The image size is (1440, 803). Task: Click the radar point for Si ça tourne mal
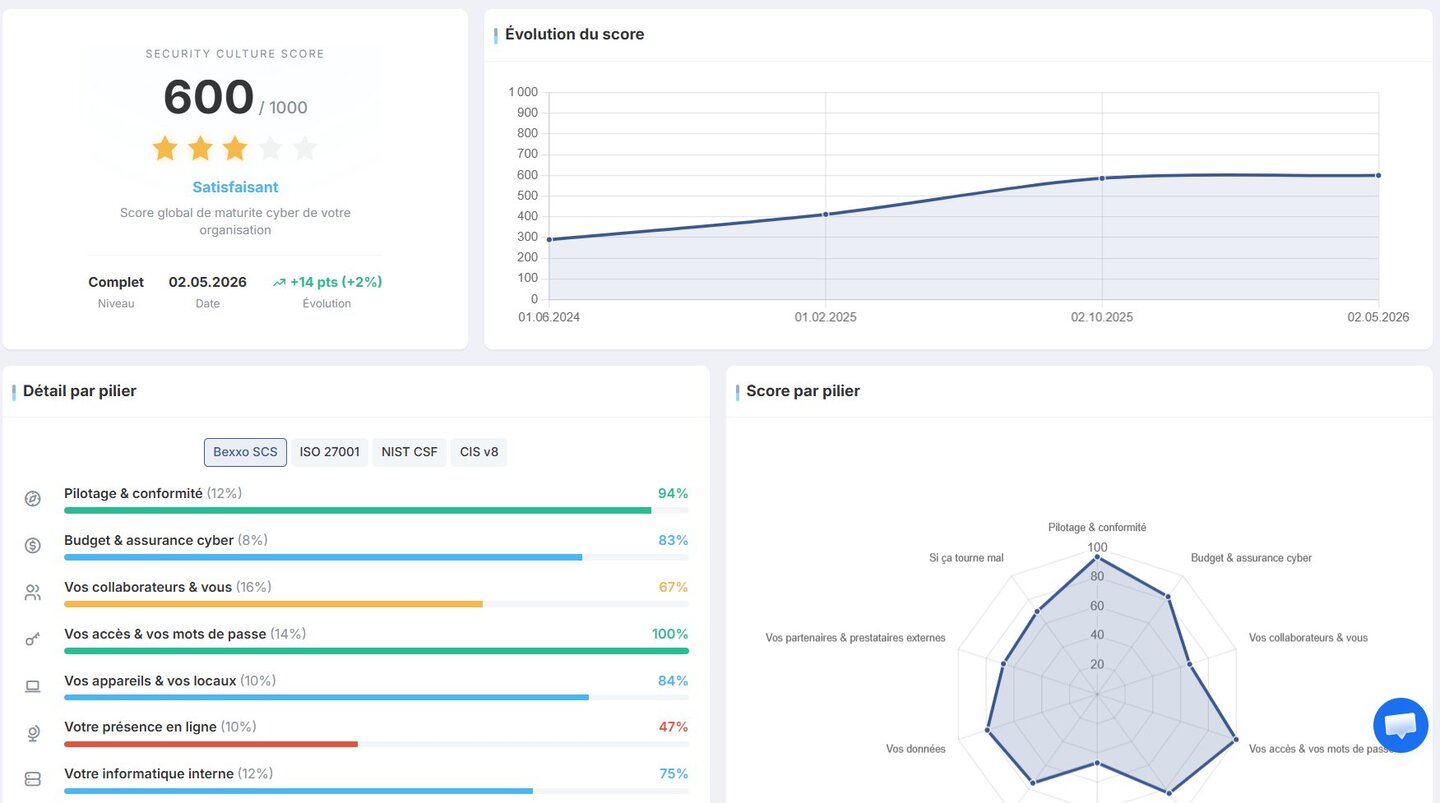[1037, 611]
